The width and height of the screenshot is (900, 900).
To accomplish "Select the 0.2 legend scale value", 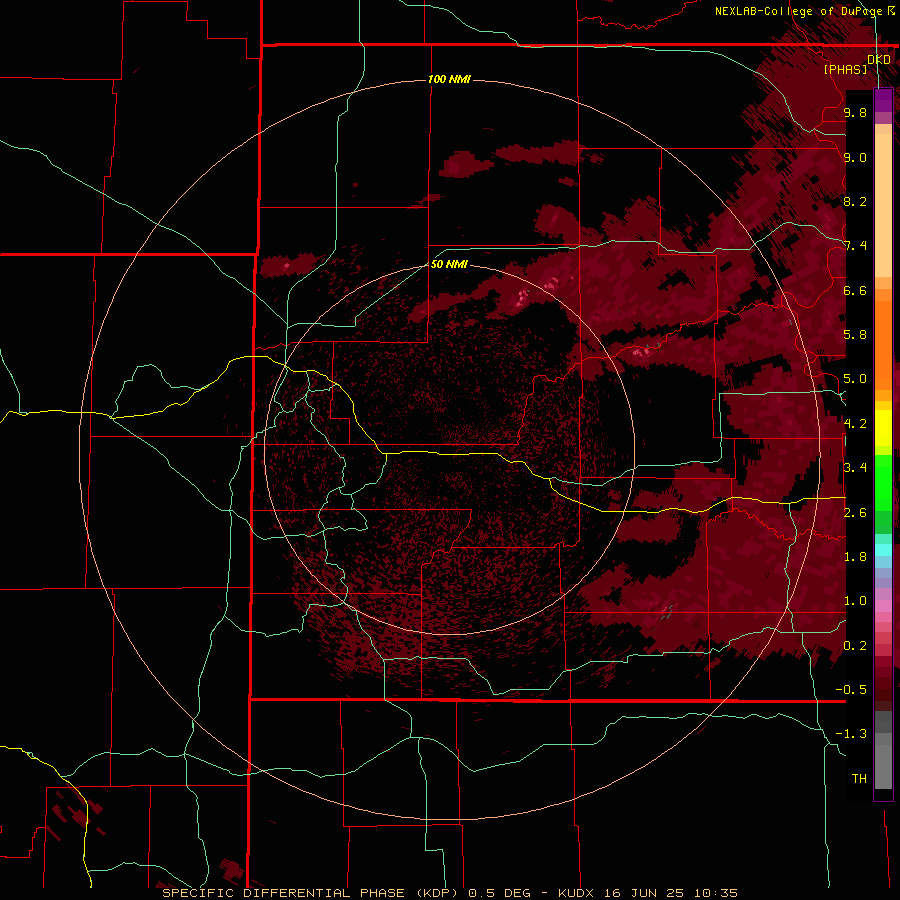I will (855, 646).
